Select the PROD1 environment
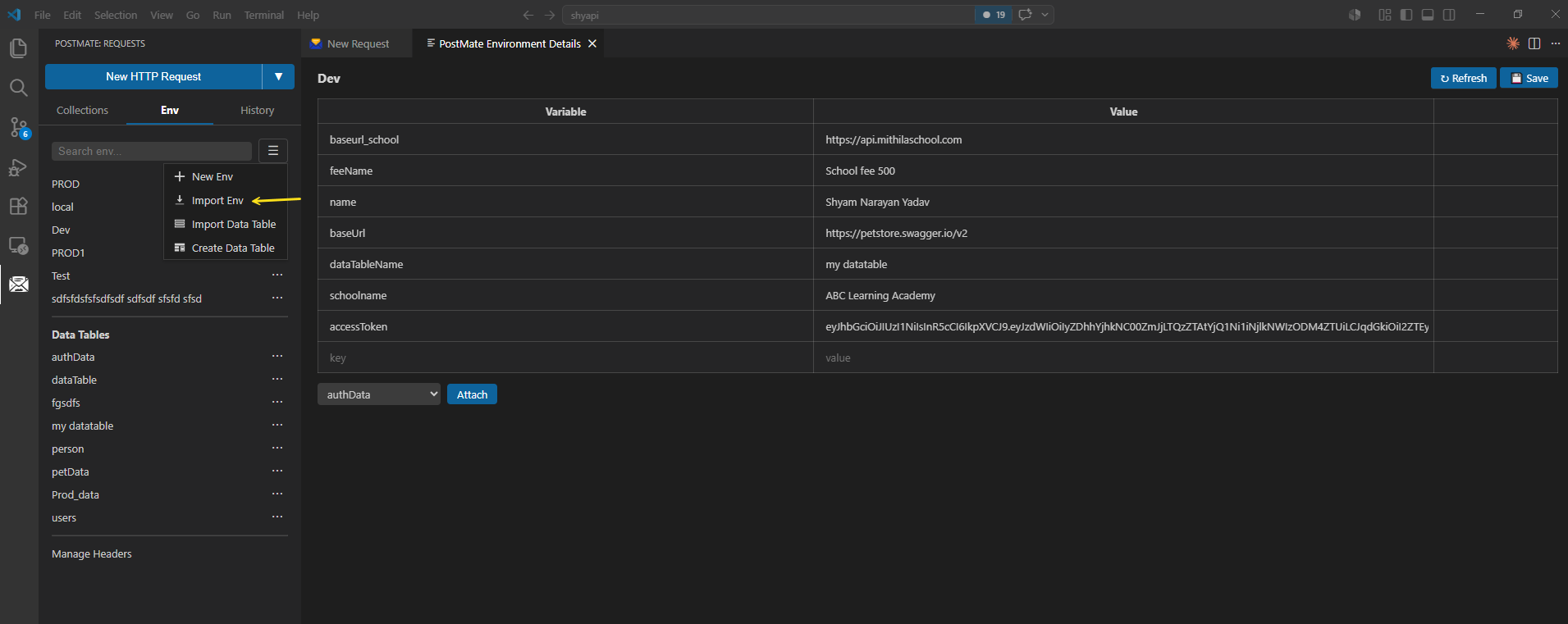 [x=68, y=253]
